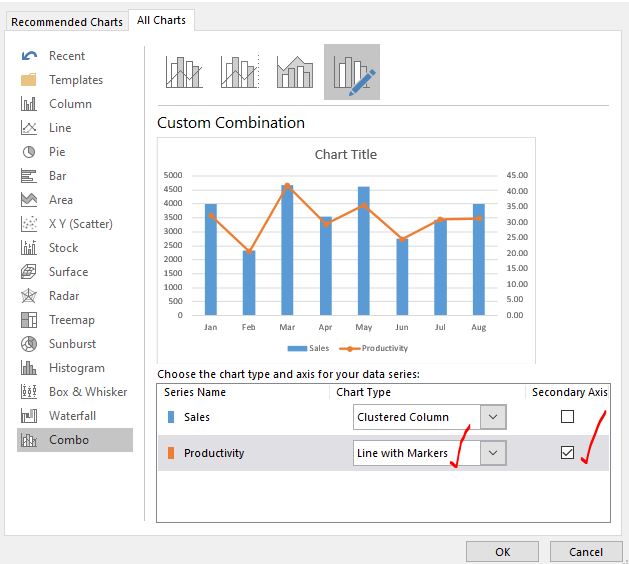629x564 pixels.
Task: Click the Waterfall chart icon
Action: (x=29, y=416)
